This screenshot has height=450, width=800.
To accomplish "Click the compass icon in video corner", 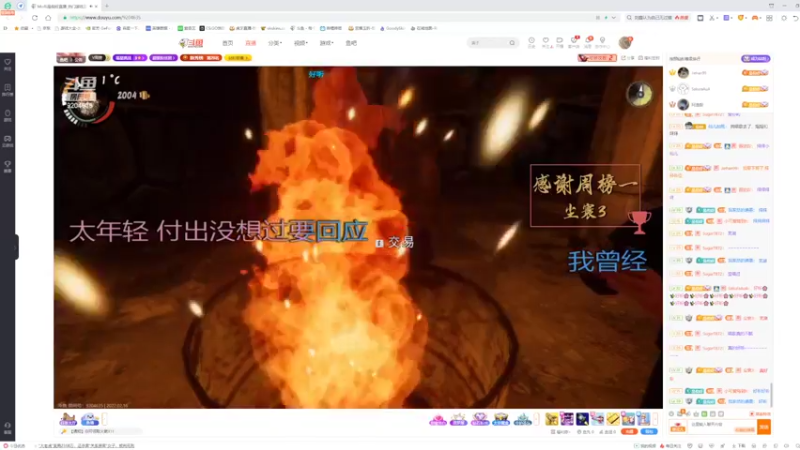I will click(639, 94).
